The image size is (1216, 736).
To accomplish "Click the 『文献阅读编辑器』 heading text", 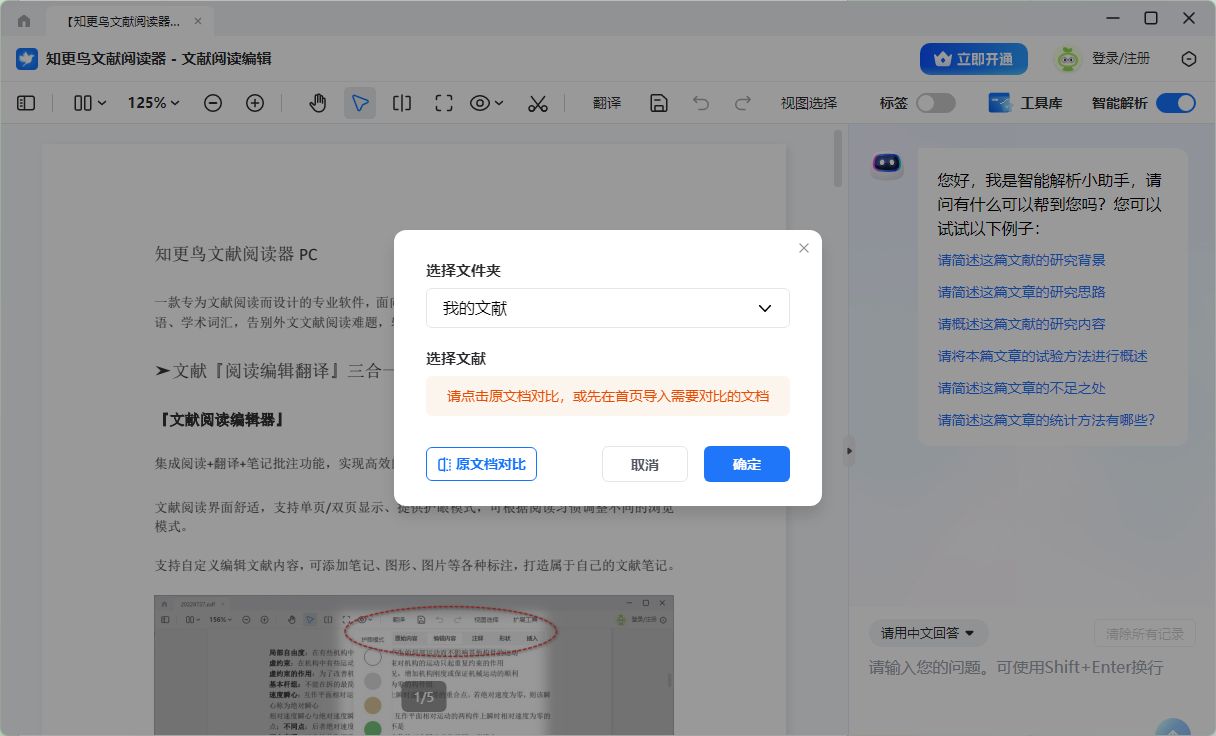I will tap(221, 420).
